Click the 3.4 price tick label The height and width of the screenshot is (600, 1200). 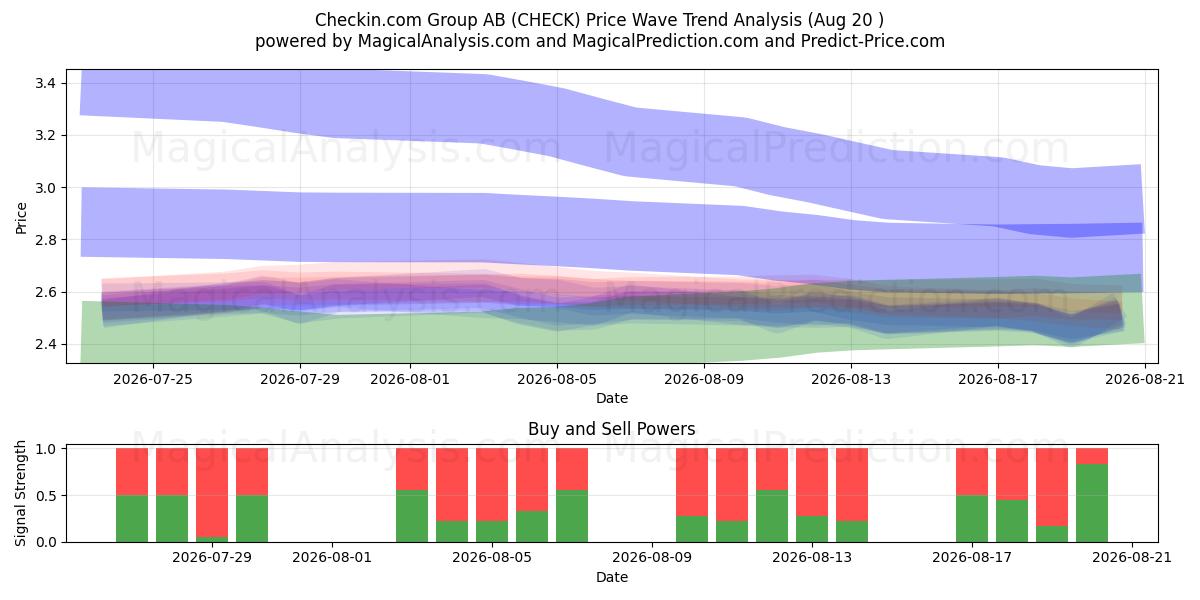(48, 83)
